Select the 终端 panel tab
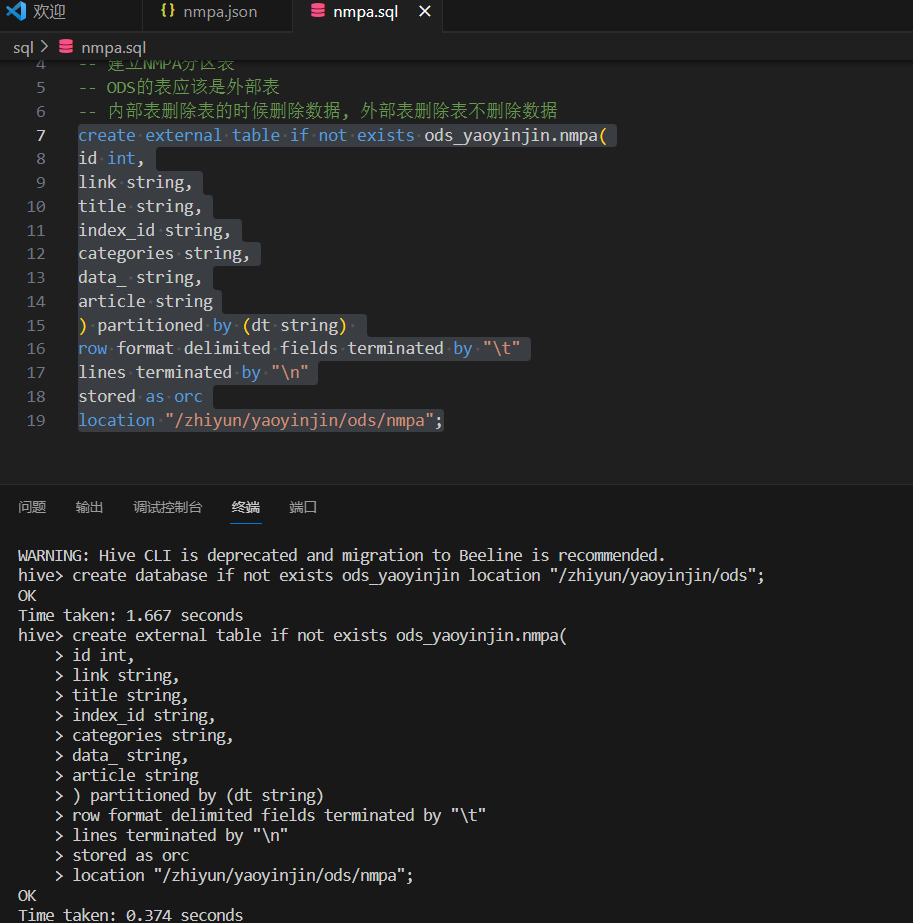 click(246, 507)
